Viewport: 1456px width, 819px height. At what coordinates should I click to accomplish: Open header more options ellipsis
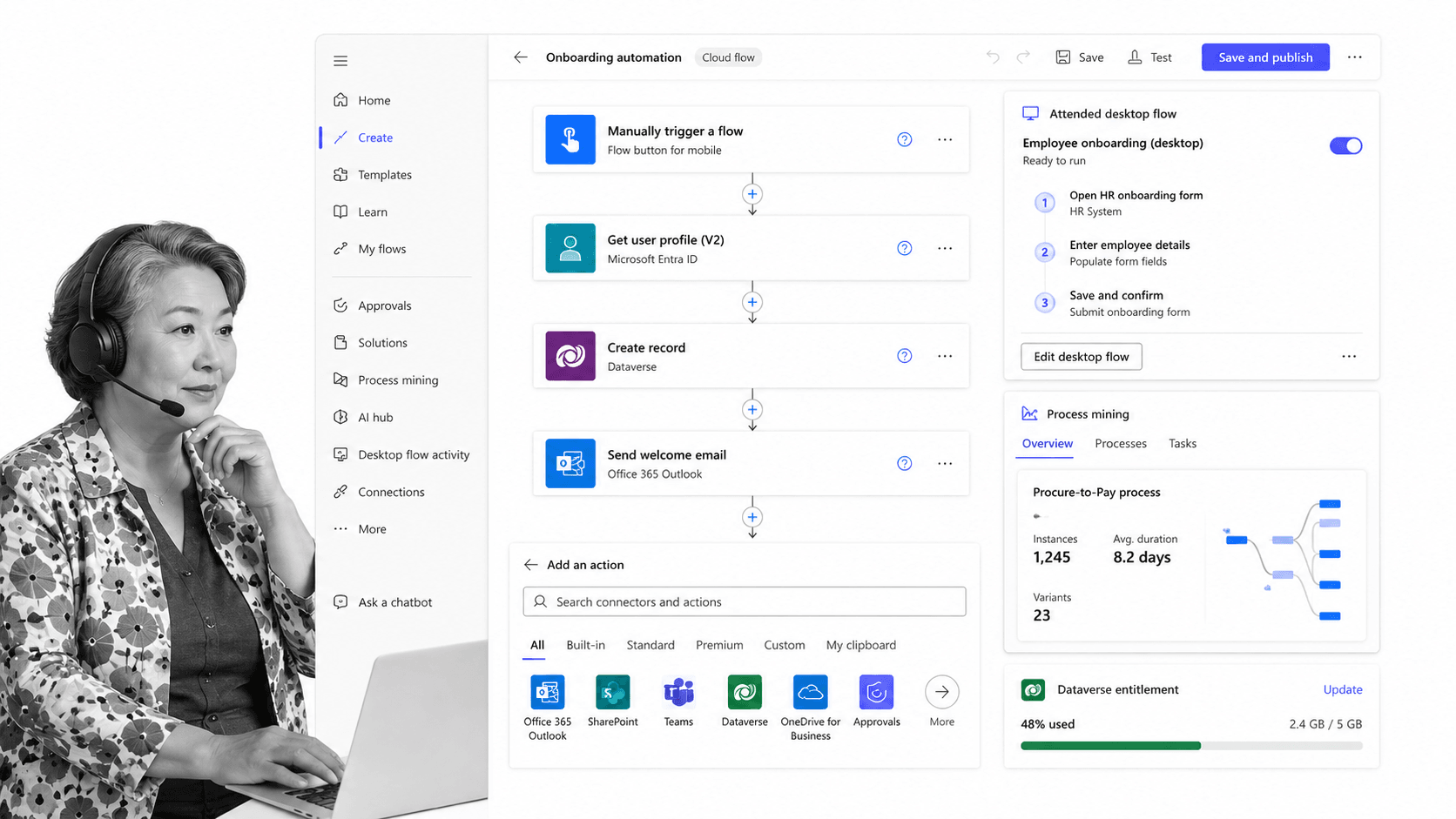pyautogui.click(x=1355, y=57)
